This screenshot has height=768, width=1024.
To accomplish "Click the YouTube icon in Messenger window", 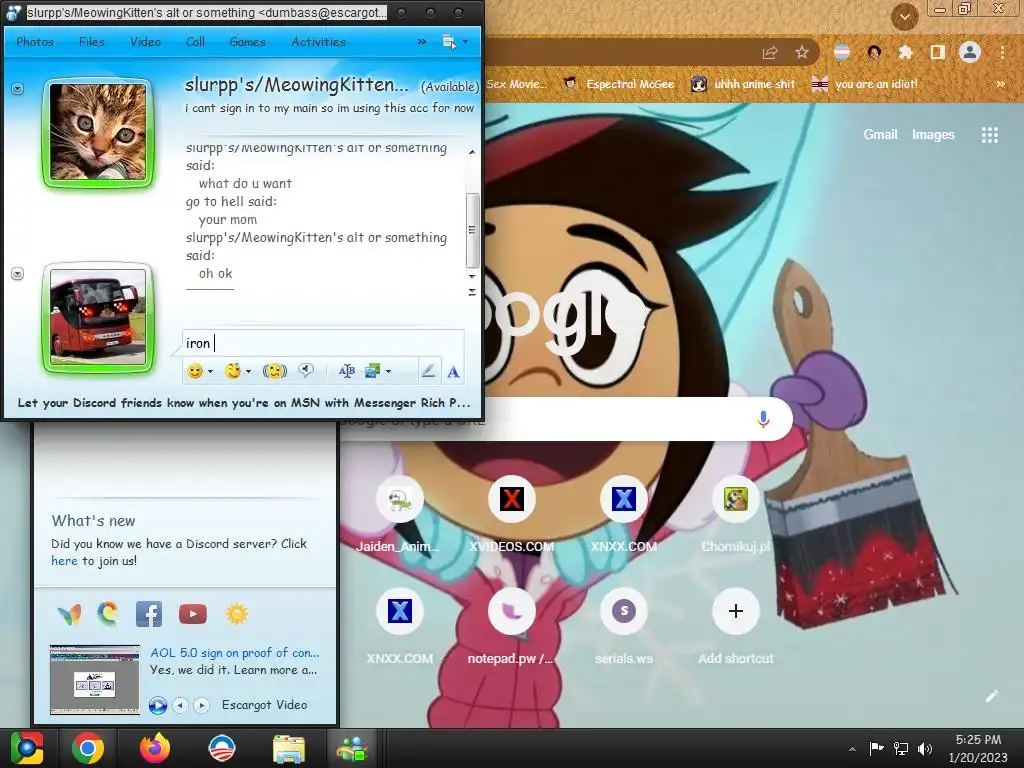I will (192, 614).
